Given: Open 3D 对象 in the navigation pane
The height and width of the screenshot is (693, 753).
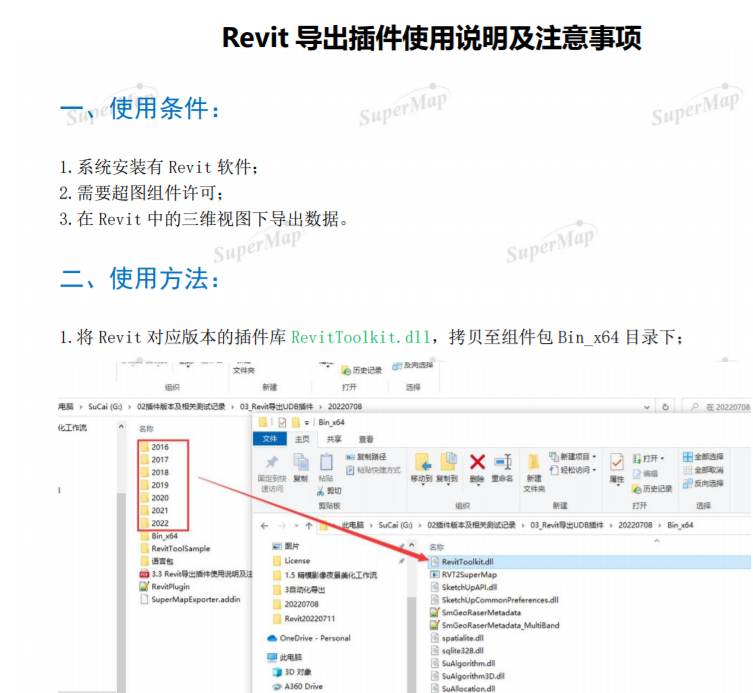Looking at the screenshot, I should coord(291,672).
